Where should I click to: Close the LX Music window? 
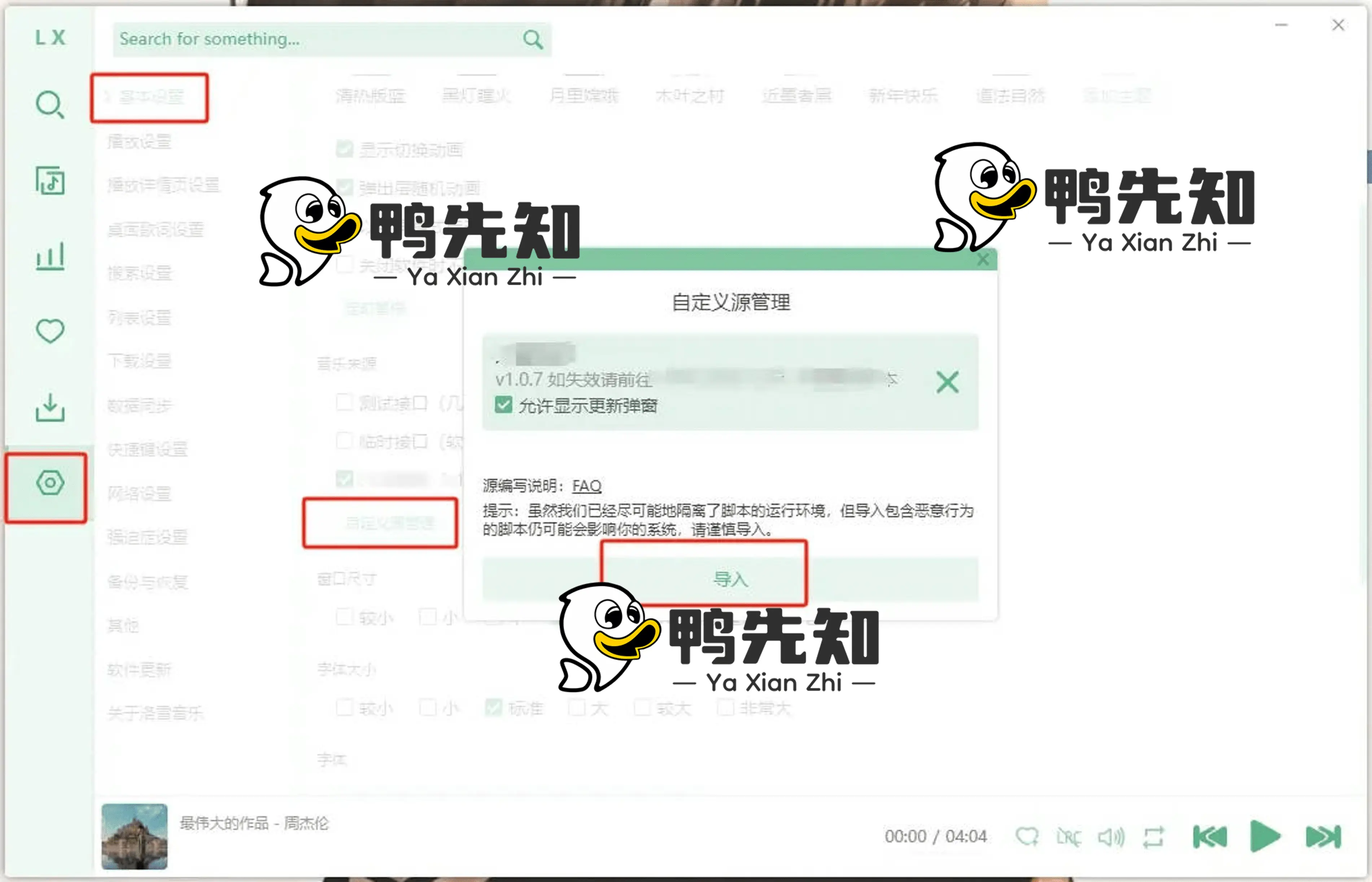coord(1338,25)
